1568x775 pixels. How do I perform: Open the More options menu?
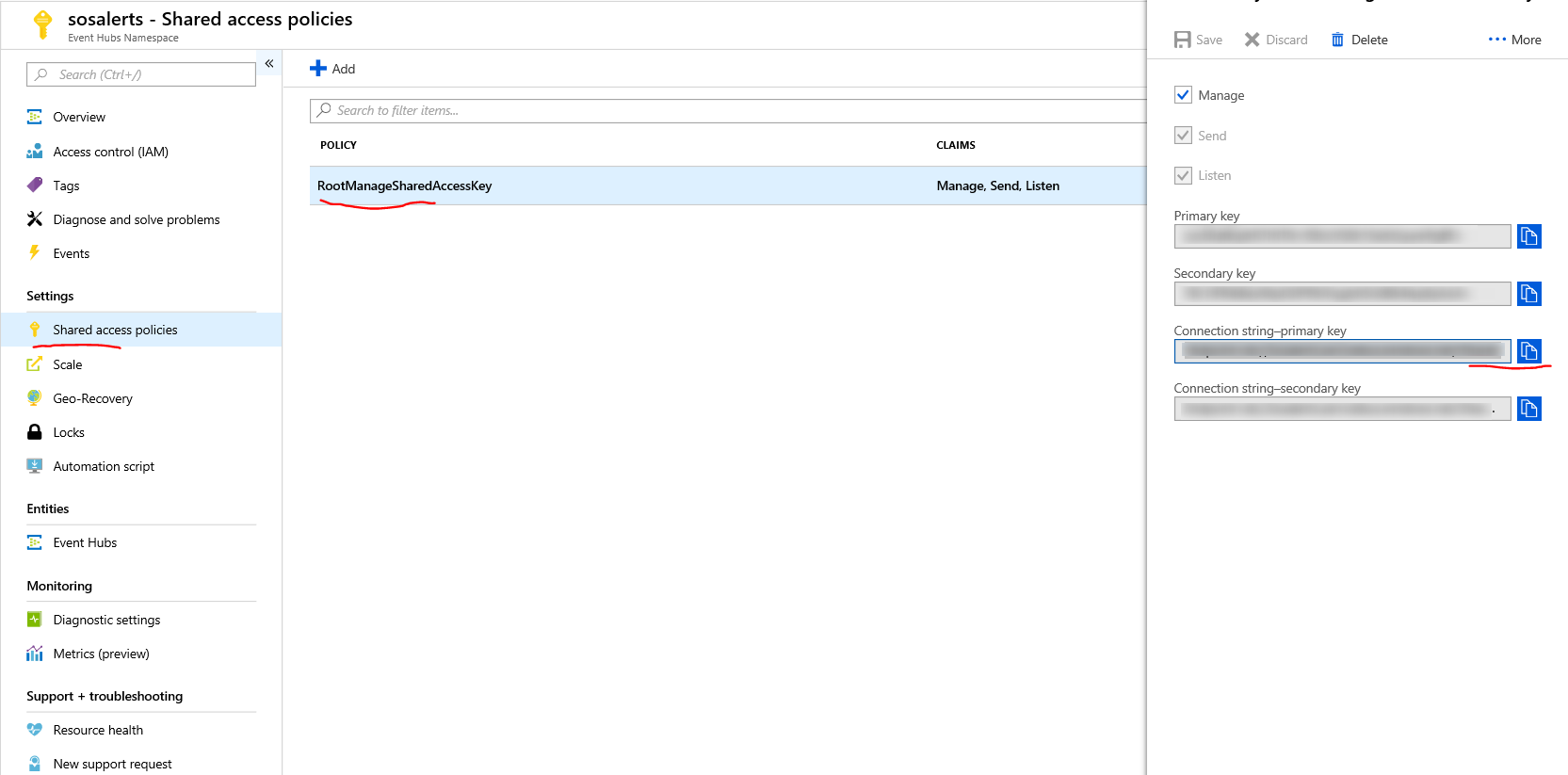click(1514, 40)
